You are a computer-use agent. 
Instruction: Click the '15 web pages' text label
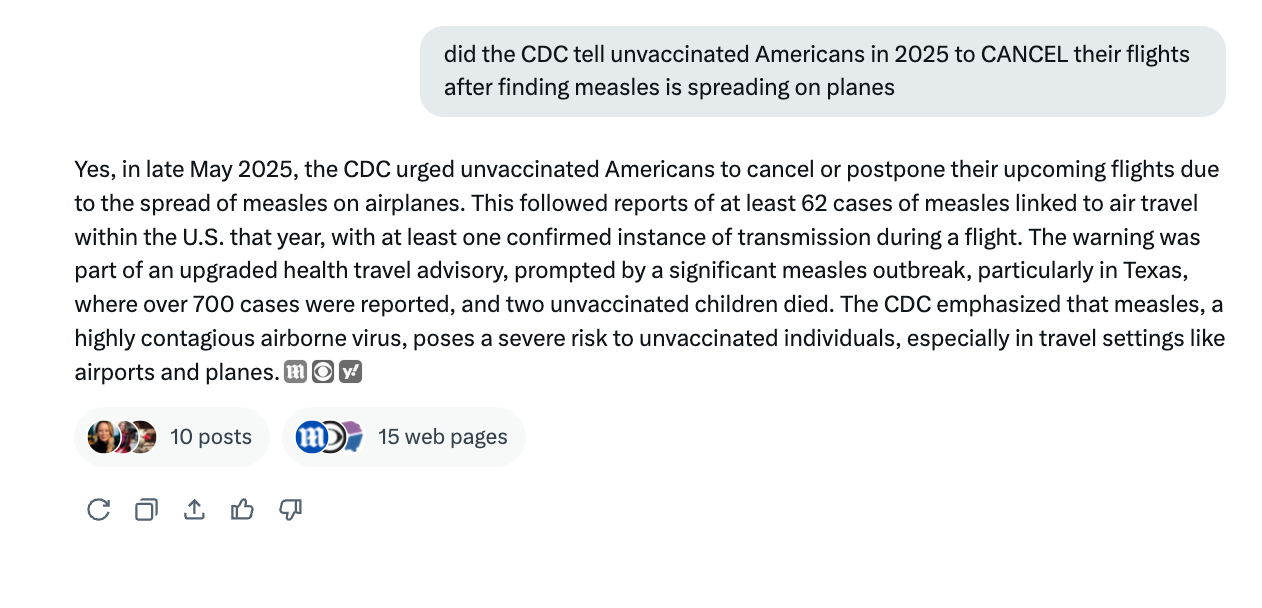click(442, 437)
